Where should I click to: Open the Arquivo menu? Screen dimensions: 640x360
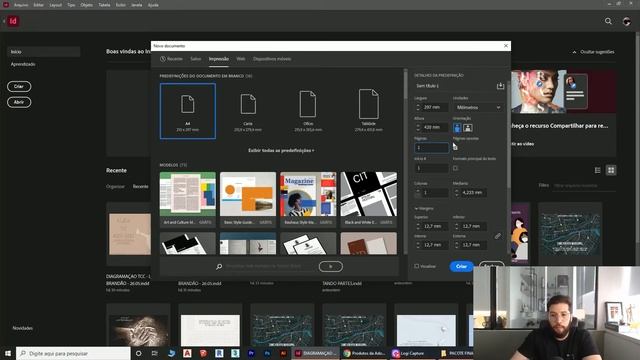[x=21, y=5]
